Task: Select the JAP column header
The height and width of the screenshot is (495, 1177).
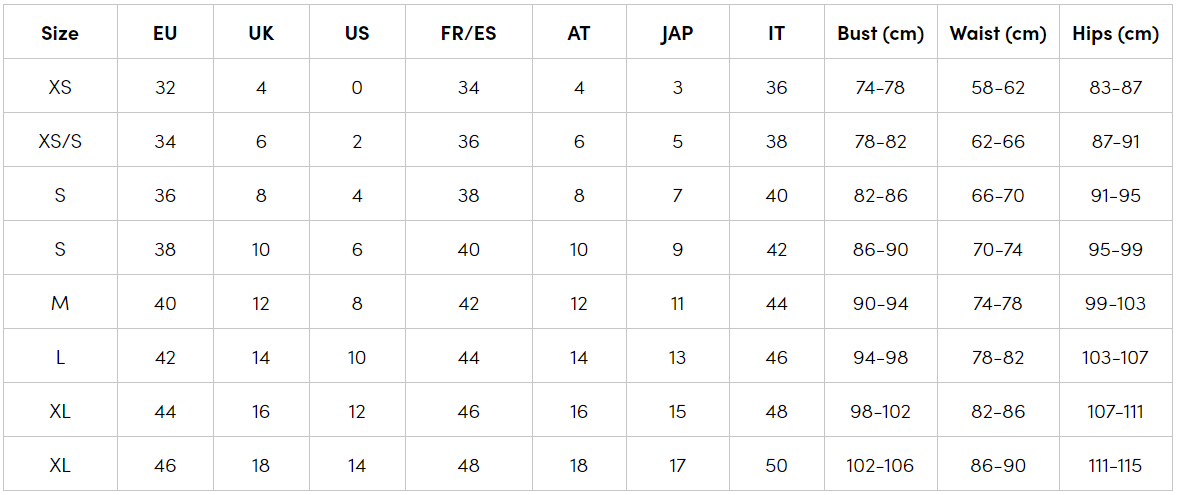Action: pos(677,33)
